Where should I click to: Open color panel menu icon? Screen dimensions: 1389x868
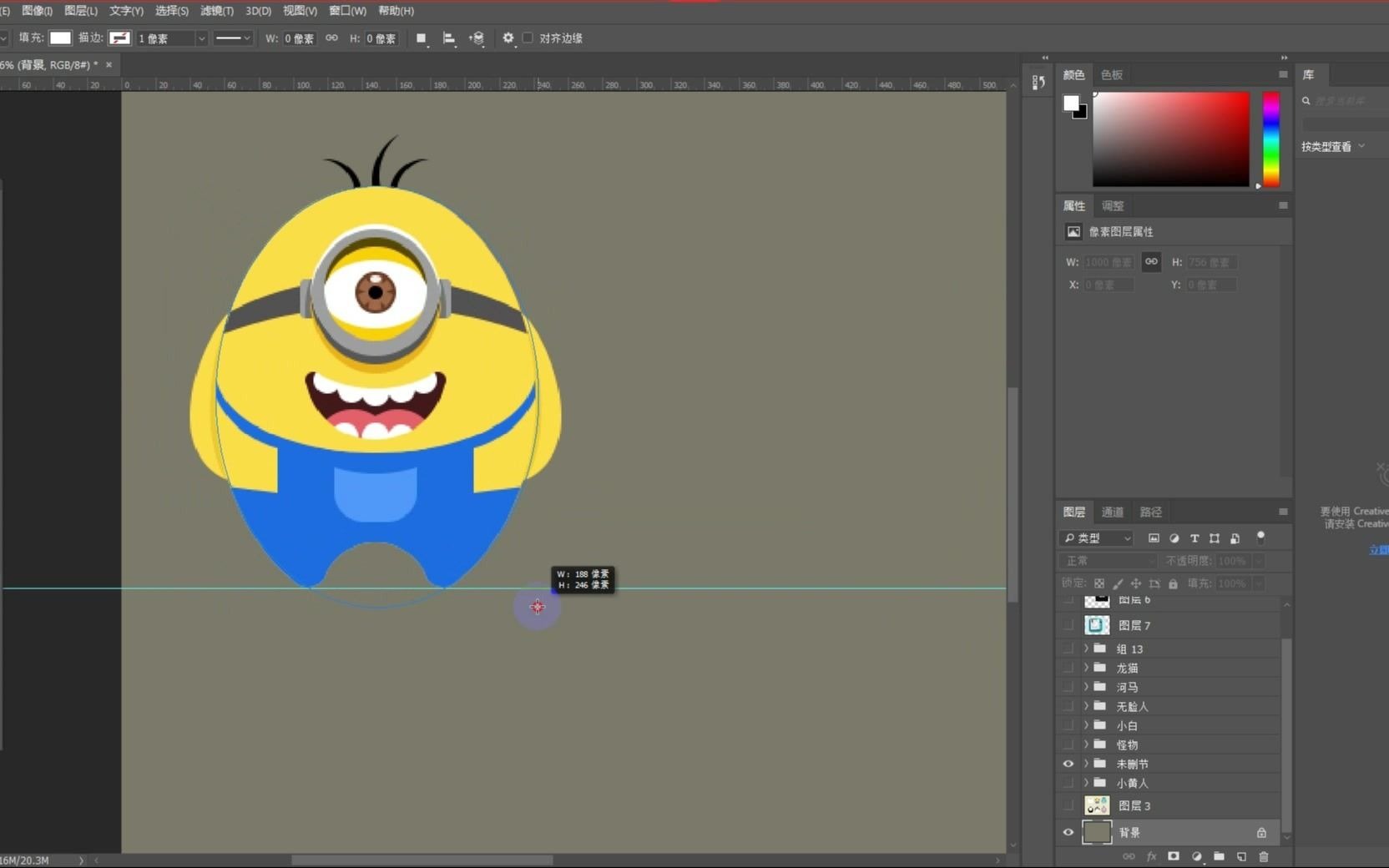point(1283,74)
